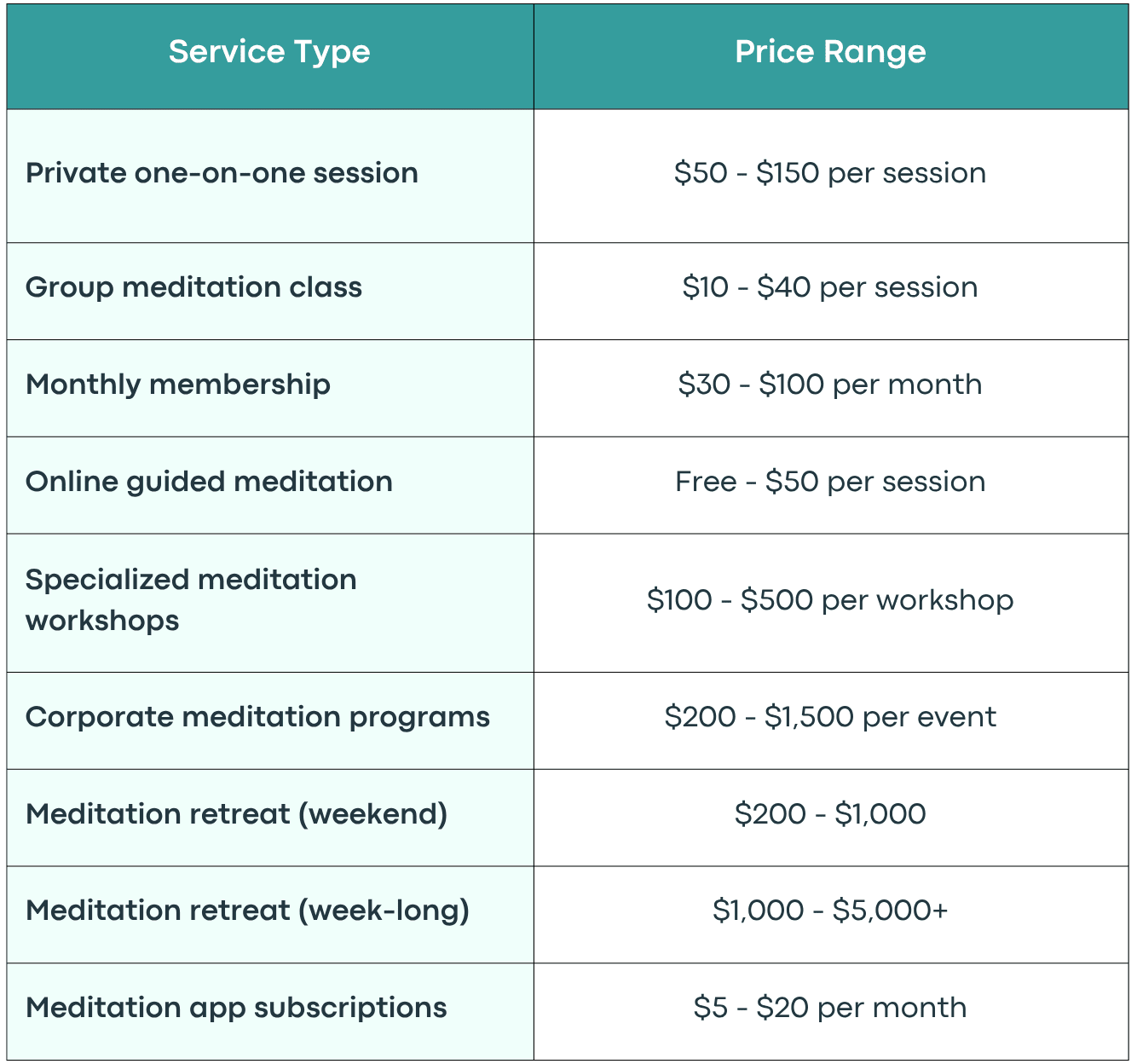Select the $200 - $1,500 per event price
Screen dimensions: 1137x1064
click(x=830, y=717)
